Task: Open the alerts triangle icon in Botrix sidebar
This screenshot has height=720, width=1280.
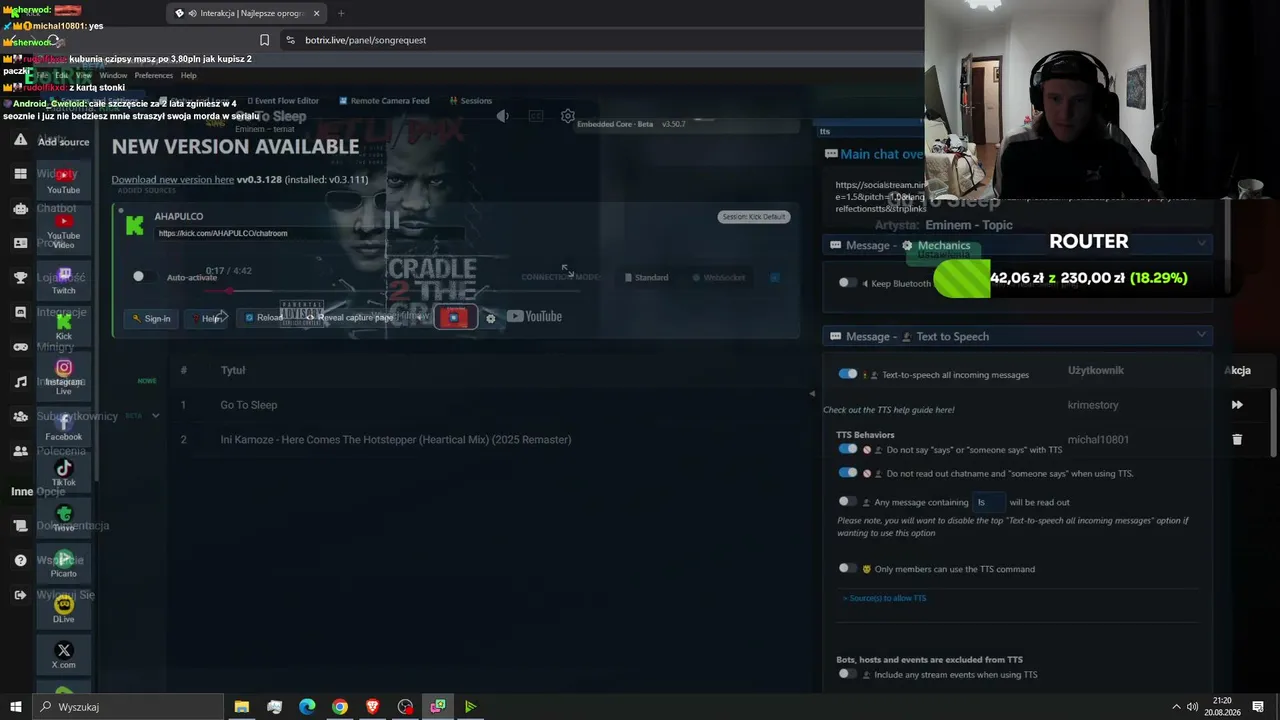Action: (20, 140)
